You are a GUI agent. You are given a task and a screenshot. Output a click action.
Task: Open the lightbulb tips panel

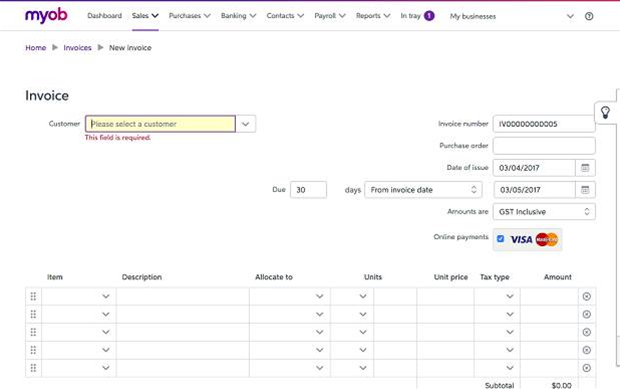coord(605,113)
